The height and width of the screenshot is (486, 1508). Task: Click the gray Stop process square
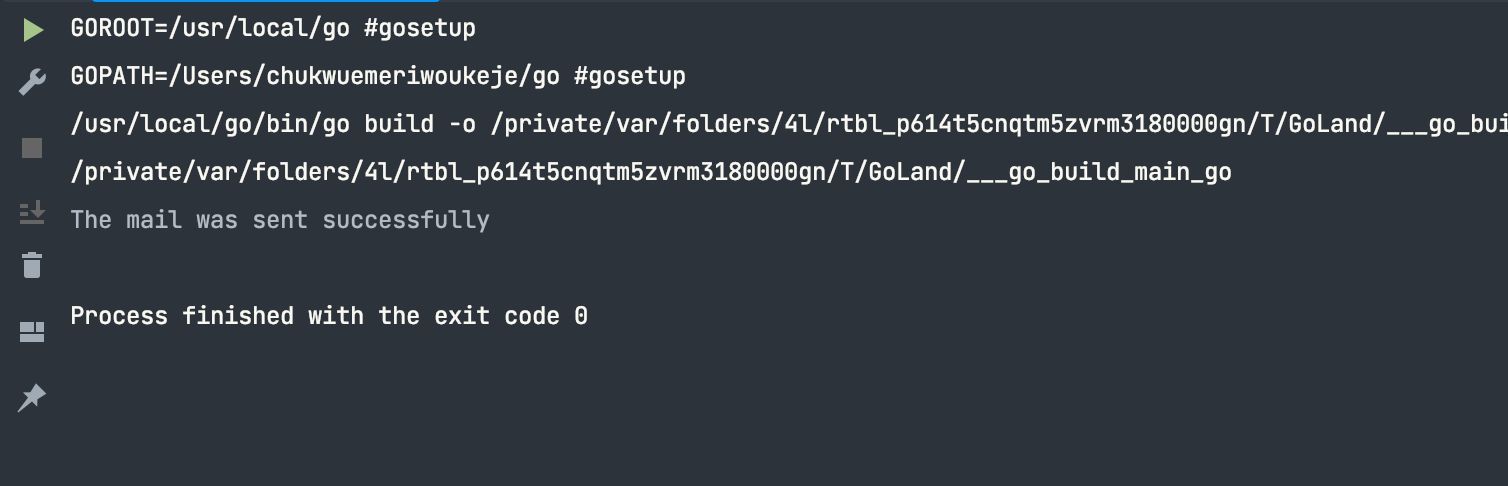(x=32, y=148)
